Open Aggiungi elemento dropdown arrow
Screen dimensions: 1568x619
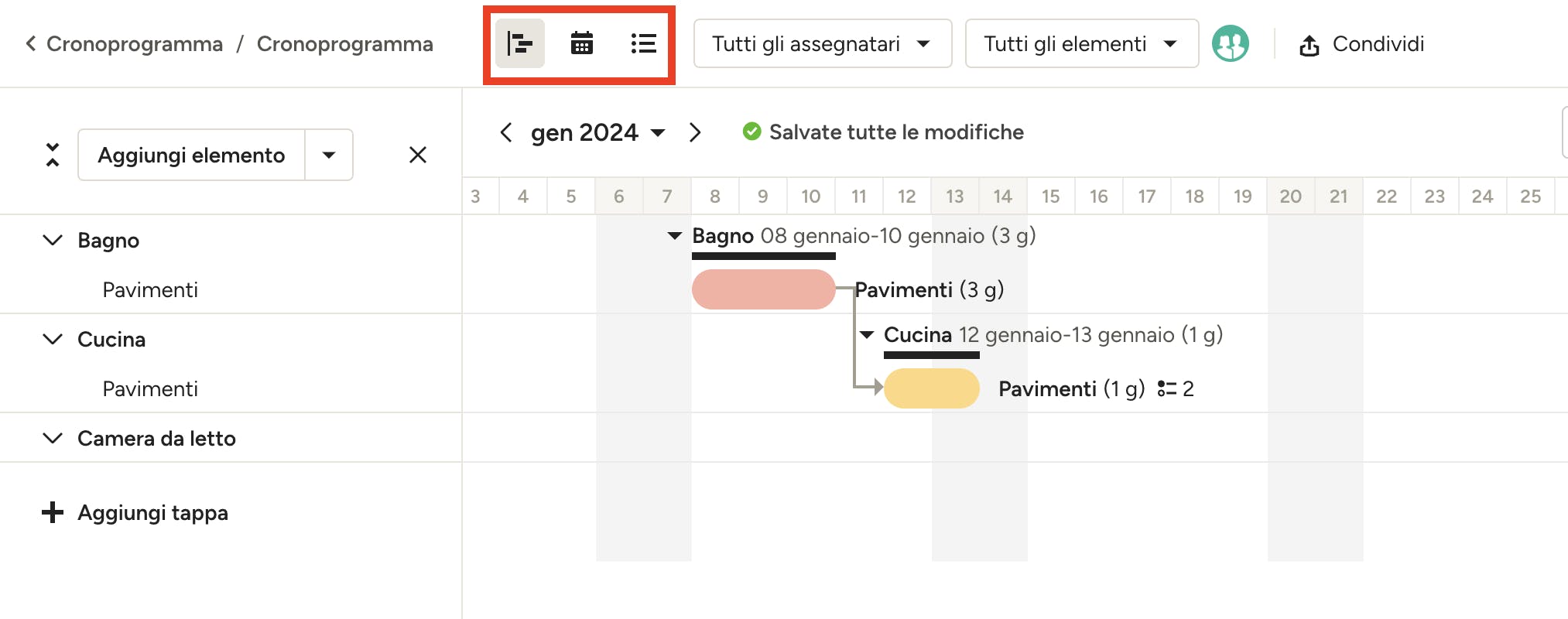point(329,155)
